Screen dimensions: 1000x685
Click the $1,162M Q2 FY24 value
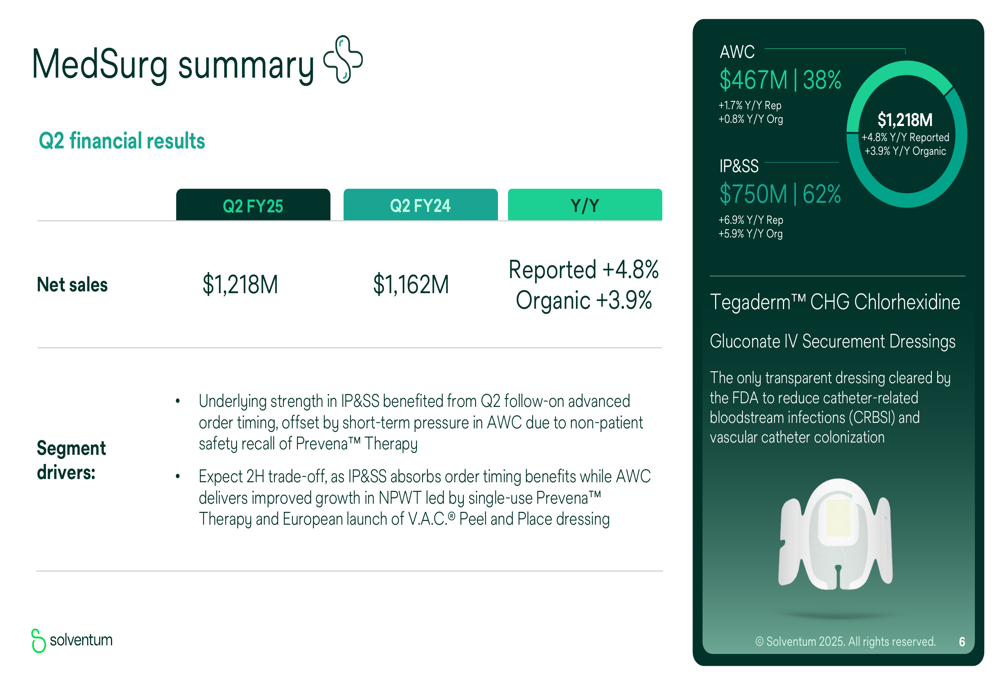click(411, 284)
